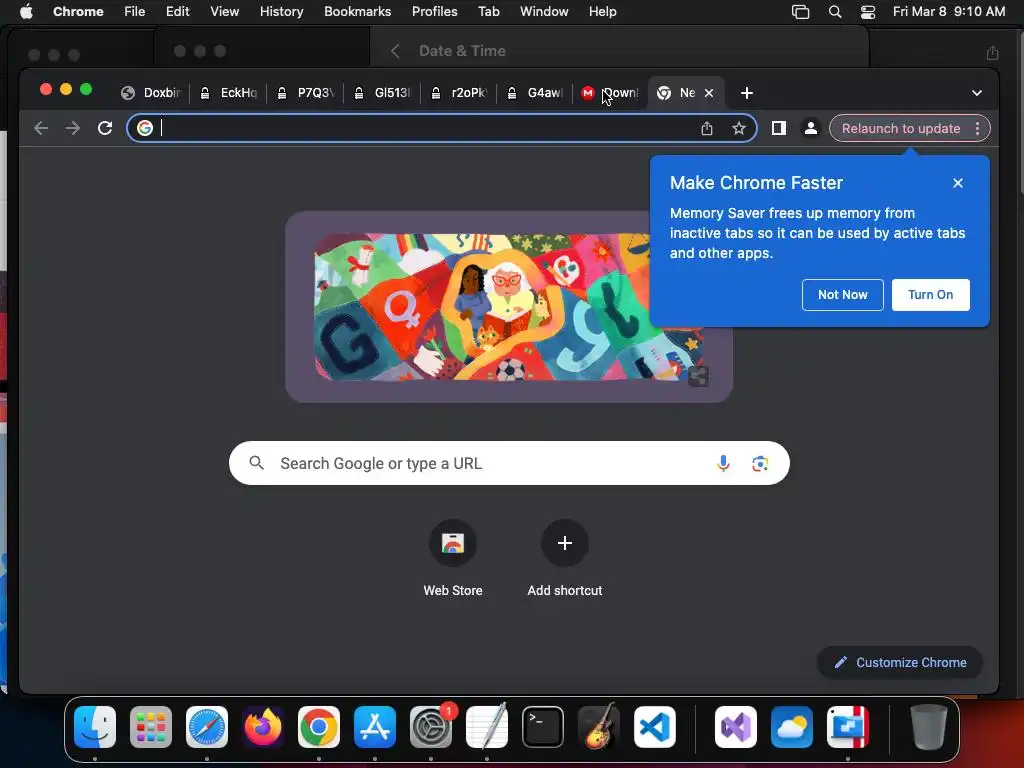Switch to the Doxbin tab

(x=152, y=93)
